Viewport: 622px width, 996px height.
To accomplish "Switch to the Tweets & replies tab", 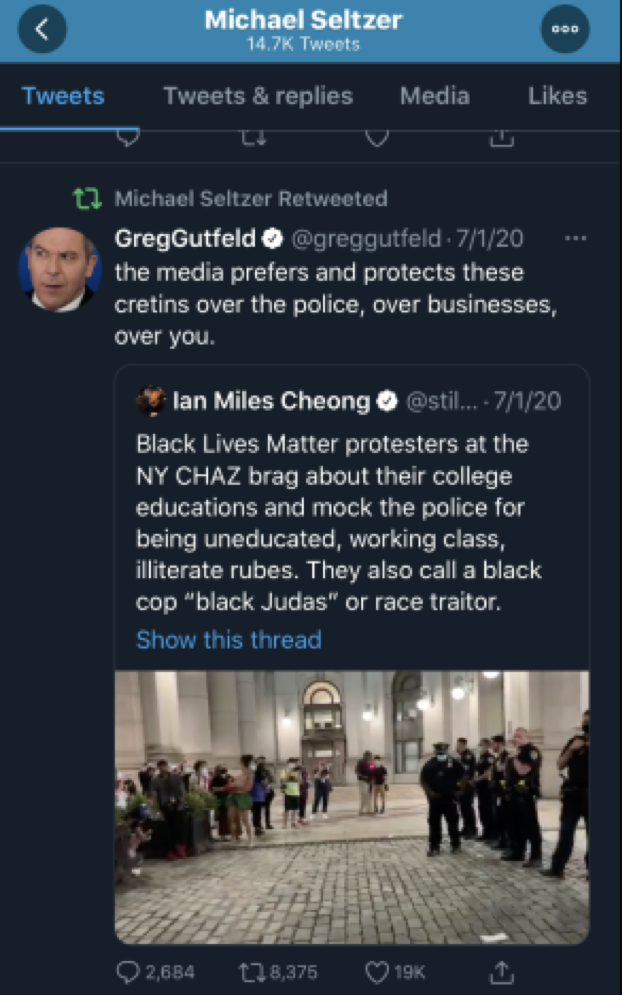I will (x=258, y=96).
